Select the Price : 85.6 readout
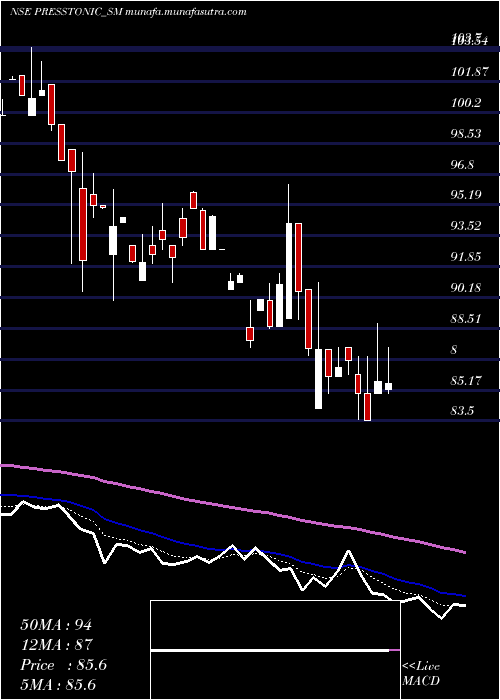The image size is (500, 700). [x=63, y=665]
